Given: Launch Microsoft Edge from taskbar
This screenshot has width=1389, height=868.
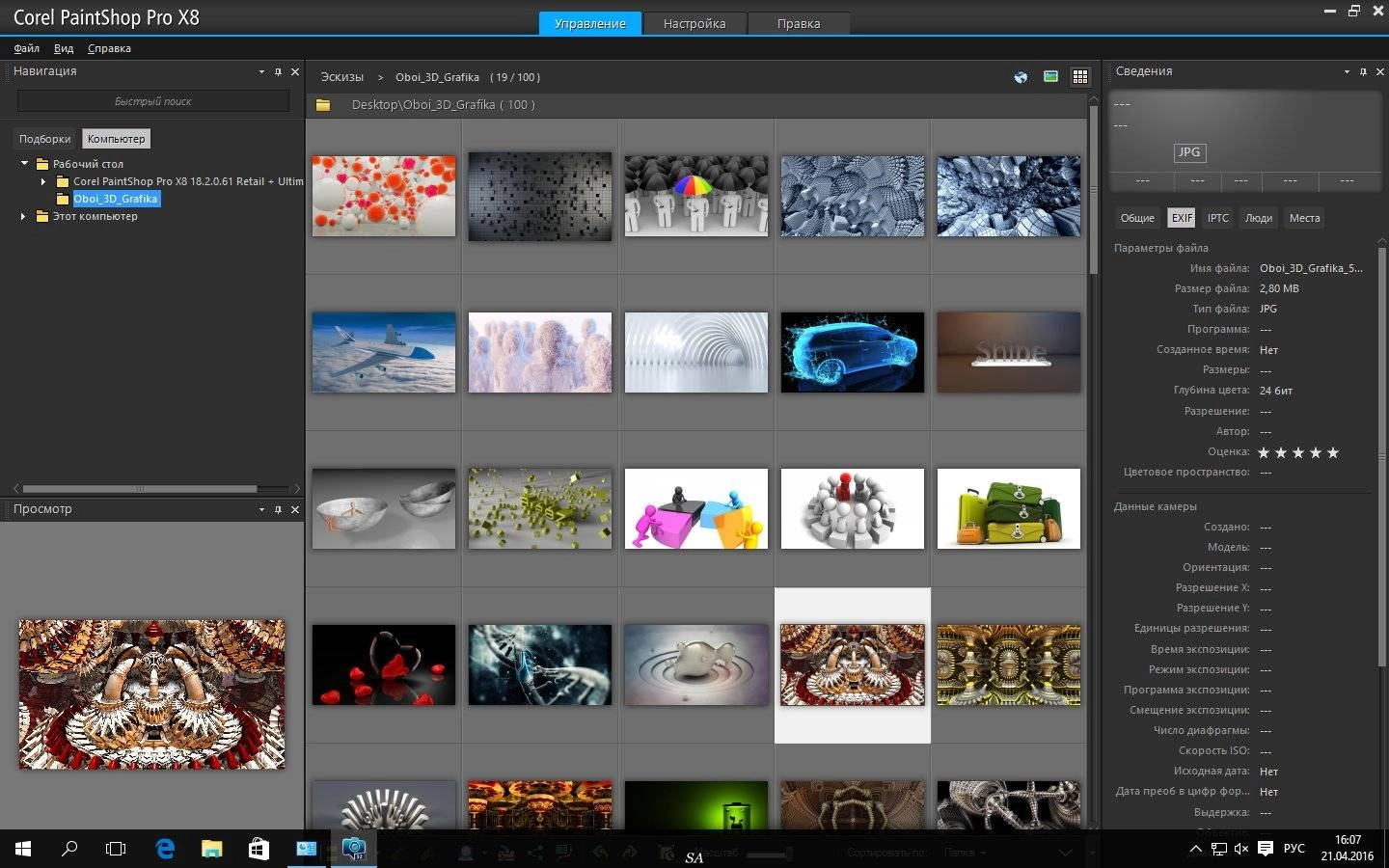Looking at the screenshot, I should click(165, 849).
